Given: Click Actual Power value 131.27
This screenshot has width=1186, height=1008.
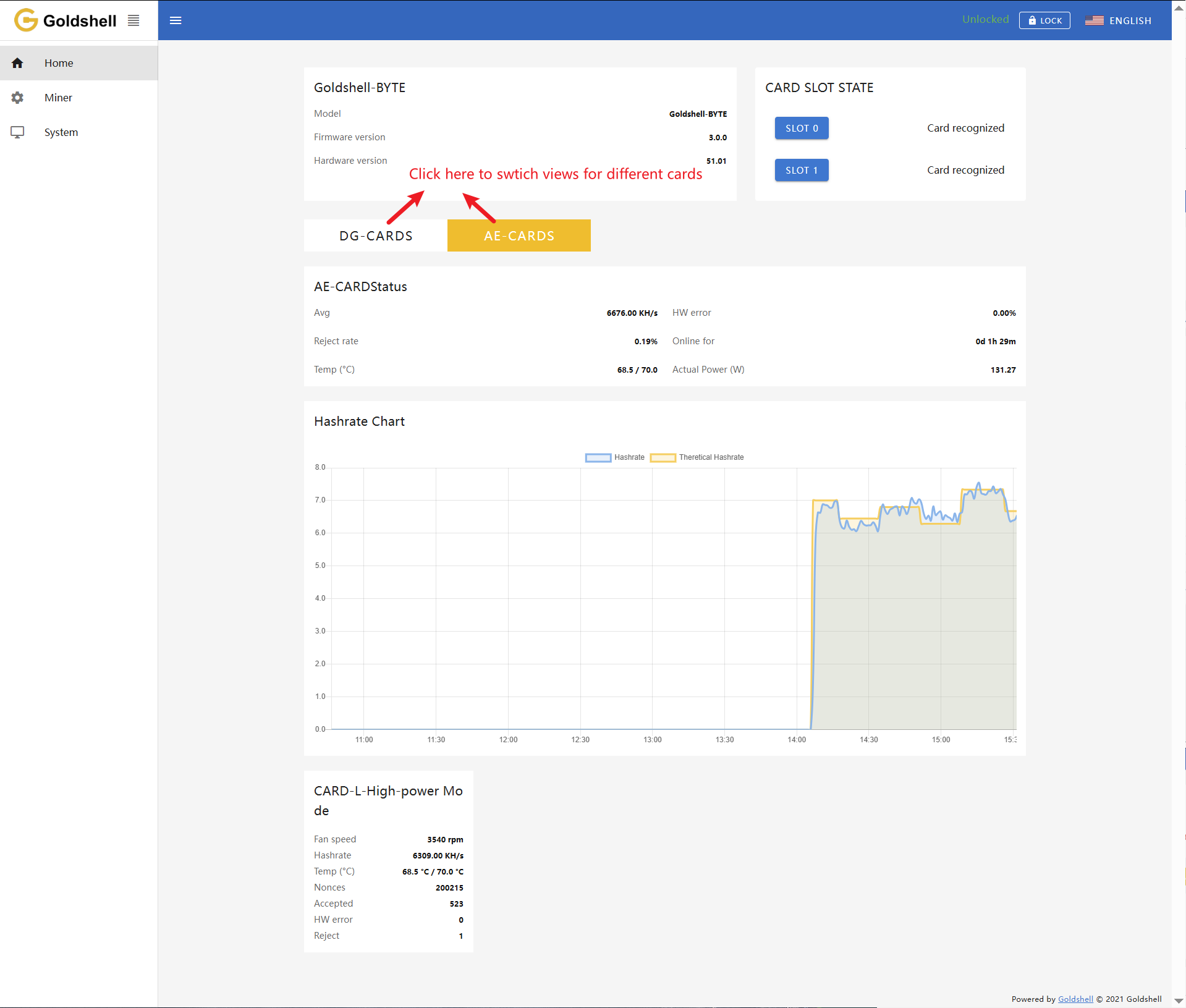Looking at the screenshot, I should [x=1003, y=370].
